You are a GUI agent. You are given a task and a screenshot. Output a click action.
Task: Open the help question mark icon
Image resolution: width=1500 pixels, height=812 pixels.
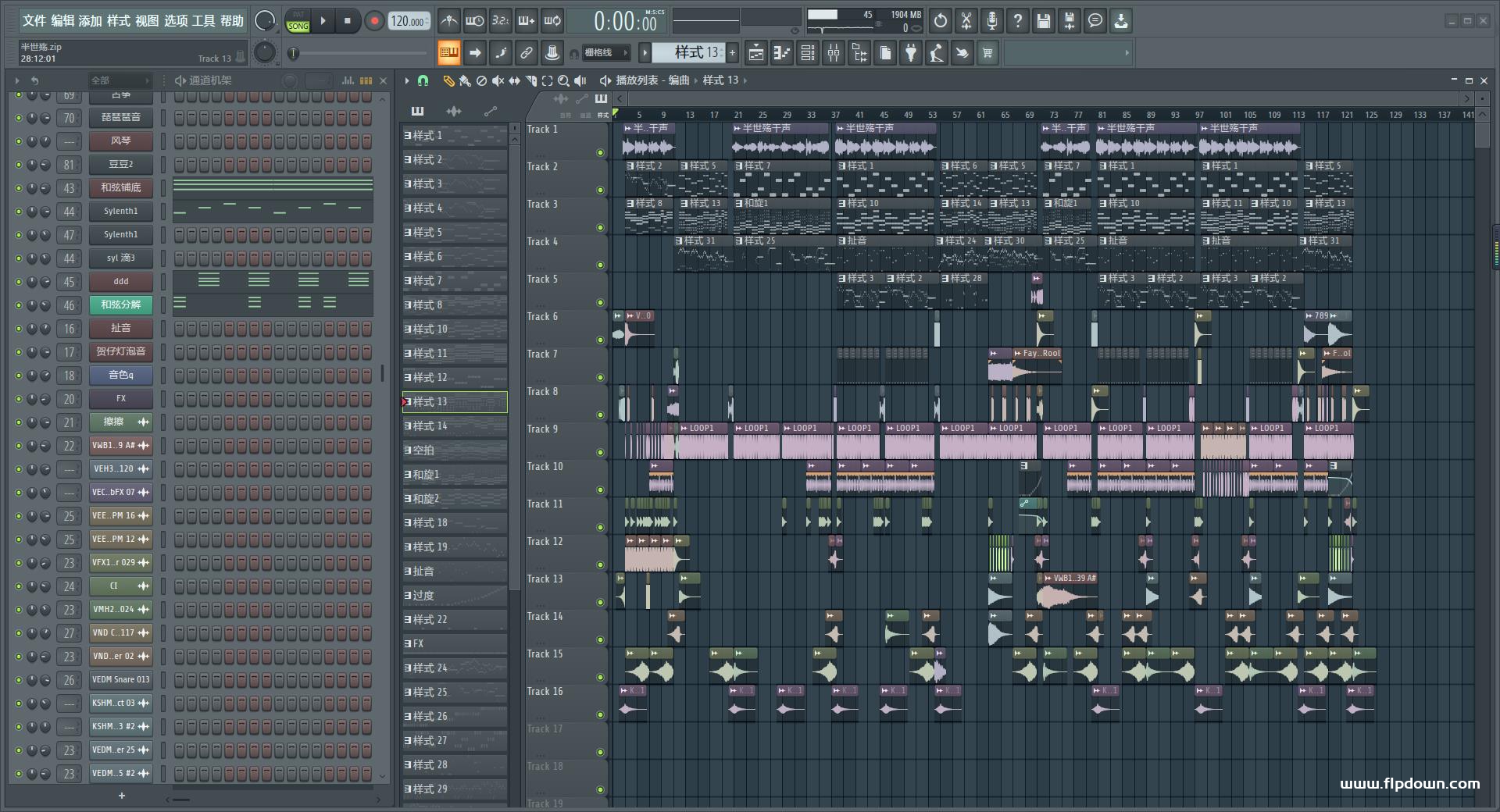pyautogui.click(x=1018, y=21)
